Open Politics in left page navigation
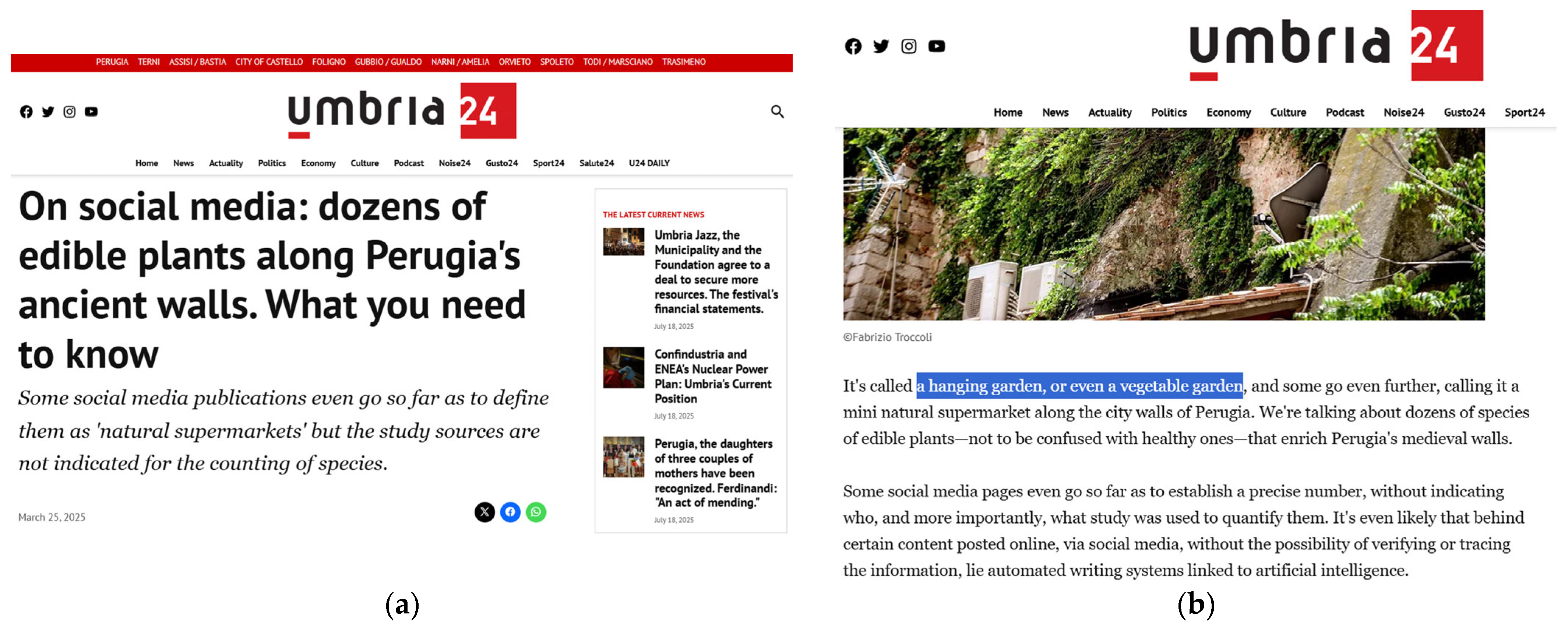The image size is (1568, 630). pyautogui.click(x=272, y=163)
